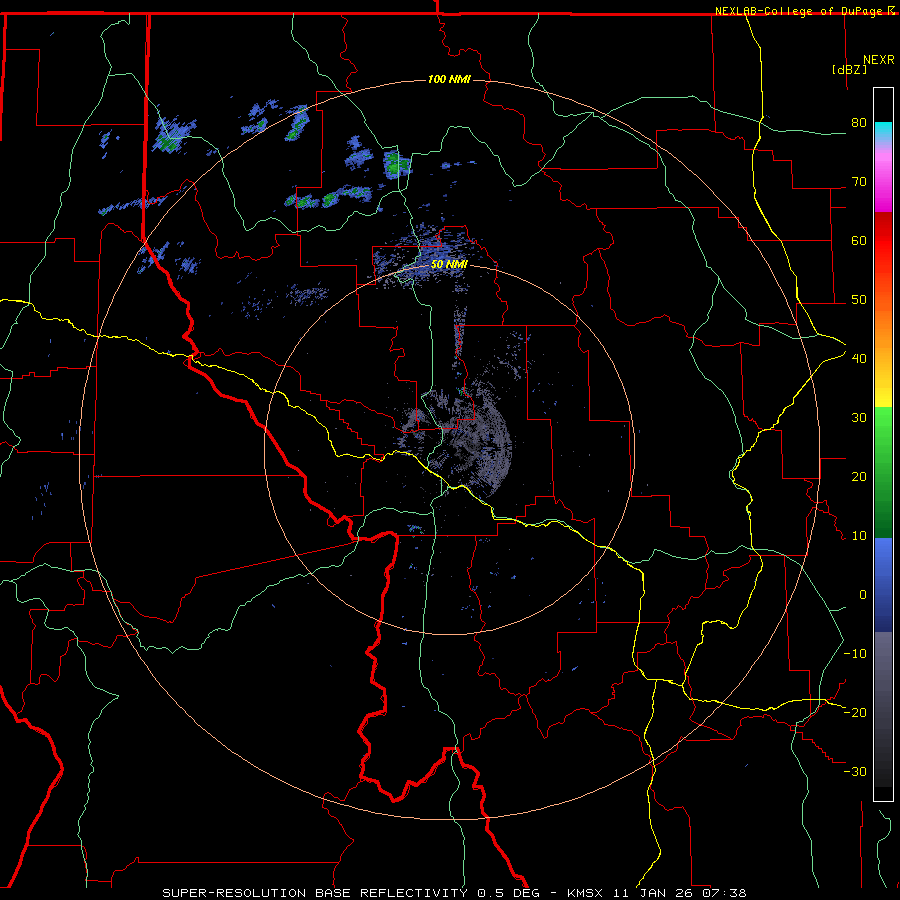Screen dimensions: 900x900
Task: Click the 10 dBZ scale value
Action: (x=859, y=536)
